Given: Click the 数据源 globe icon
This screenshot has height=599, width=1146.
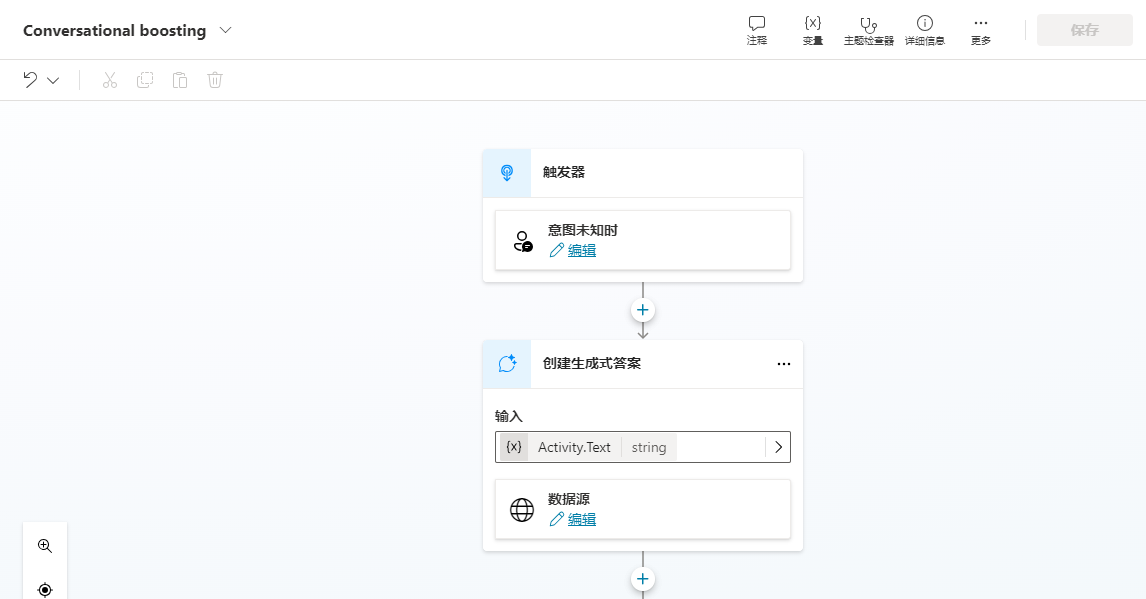Looking at the screenshot, I should 522,510.
